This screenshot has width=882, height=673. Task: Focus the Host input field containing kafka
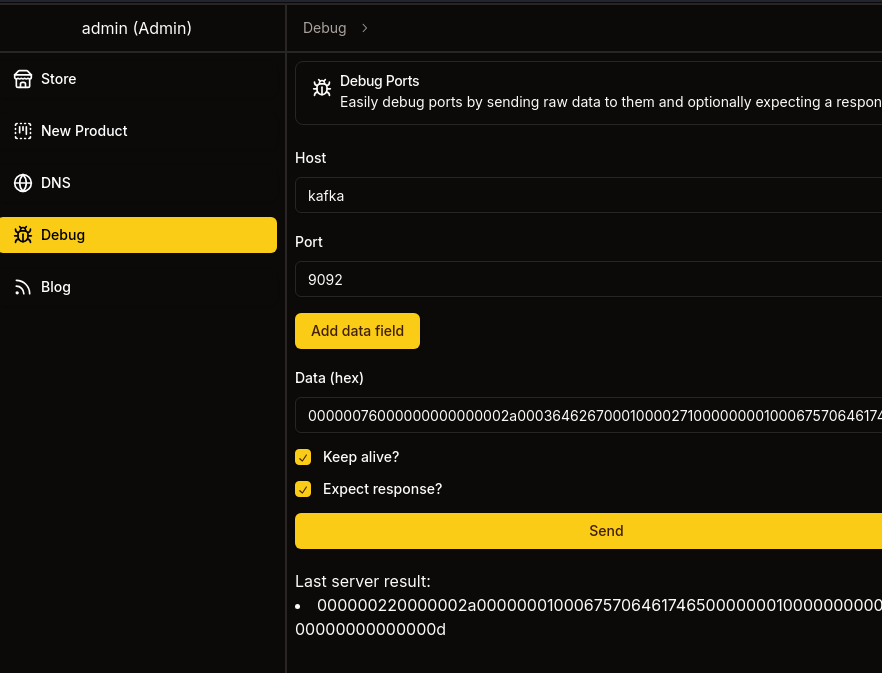pyautogui.click(x=588, y=195)
